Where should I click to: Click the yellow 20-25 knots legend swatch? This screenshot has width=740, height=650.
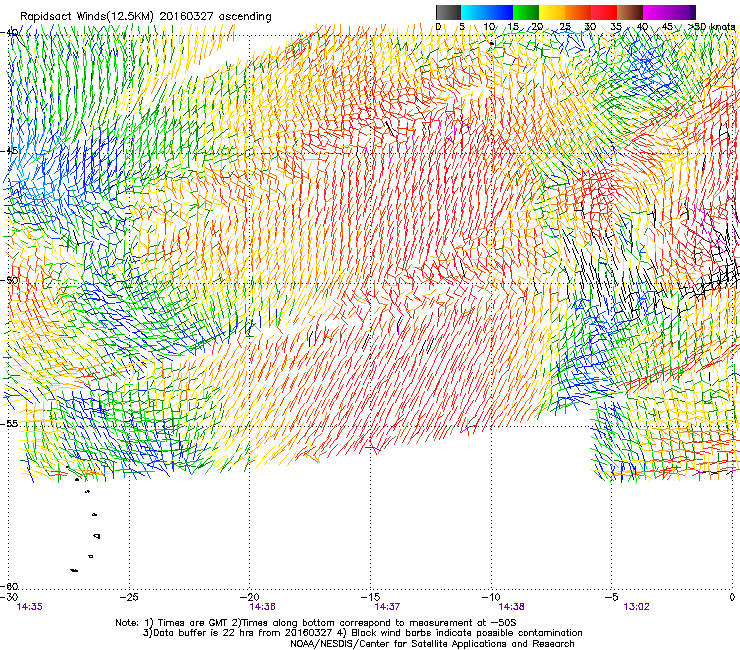552,12
